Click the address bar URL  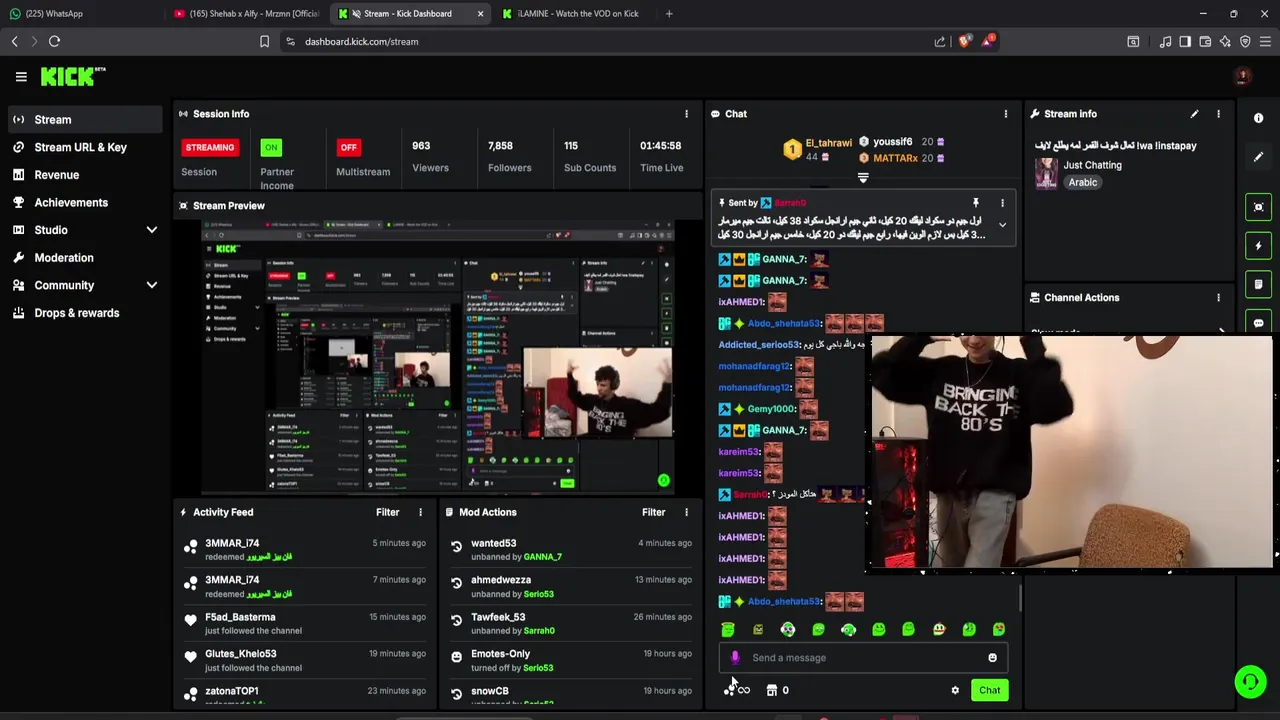[x=361, y=41]
